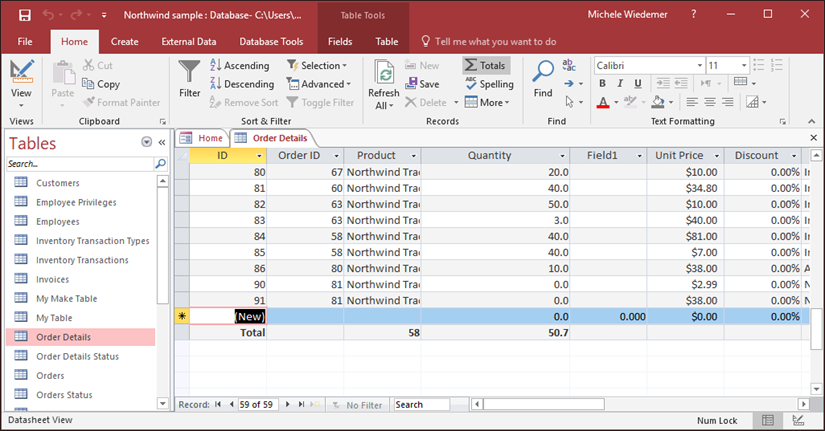Apply Bold formatting

(x=602, y=83)
